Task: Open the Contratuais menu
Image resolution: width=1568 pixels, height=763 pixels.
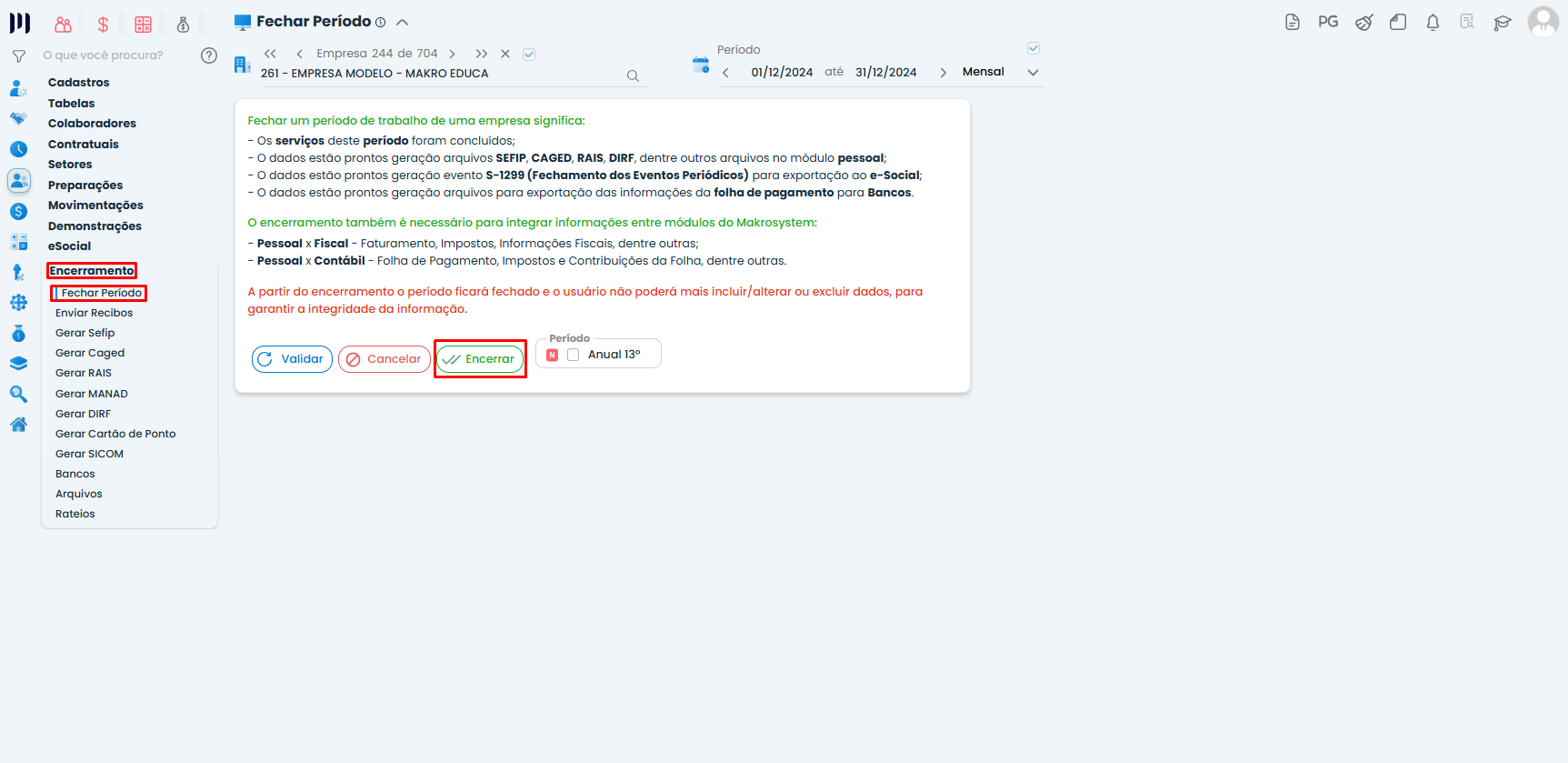Action: pyautogui.click(x=83, y=145)
